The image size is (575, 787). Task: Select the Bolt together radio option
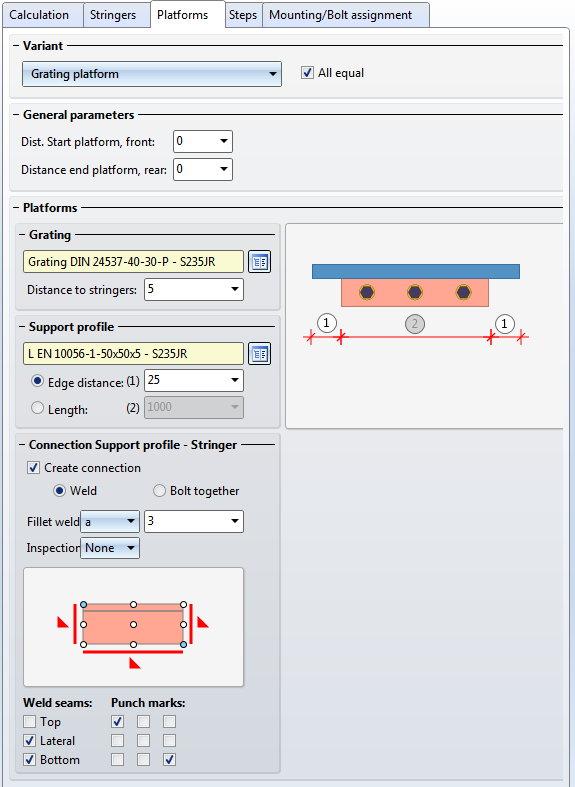[x=159, y=491]
